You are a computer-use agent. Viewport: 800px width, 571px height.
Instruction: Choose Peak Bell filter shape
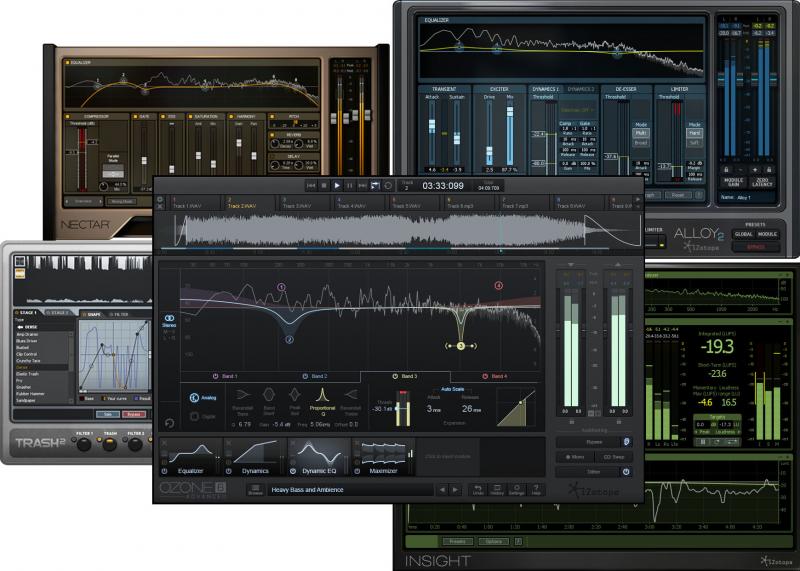click(x=295, y=401)
